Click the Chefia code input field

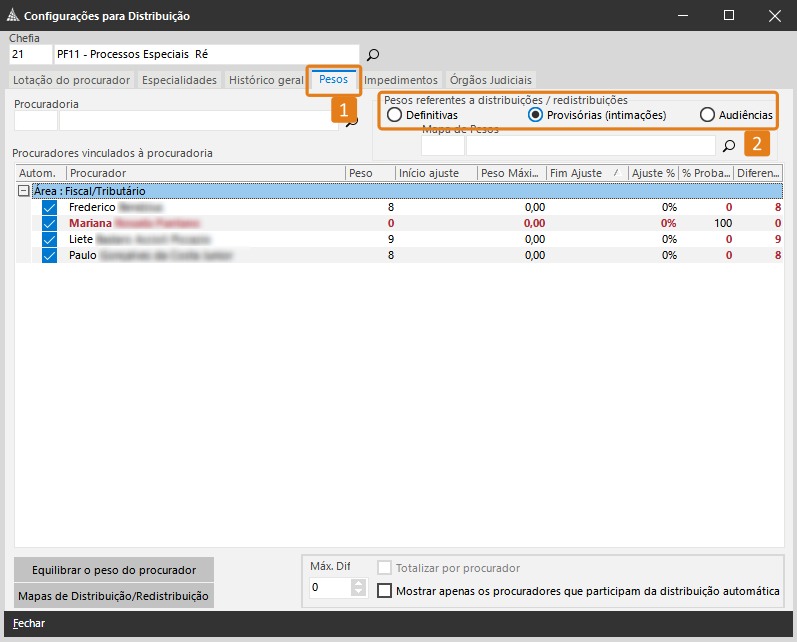(30, 54)
